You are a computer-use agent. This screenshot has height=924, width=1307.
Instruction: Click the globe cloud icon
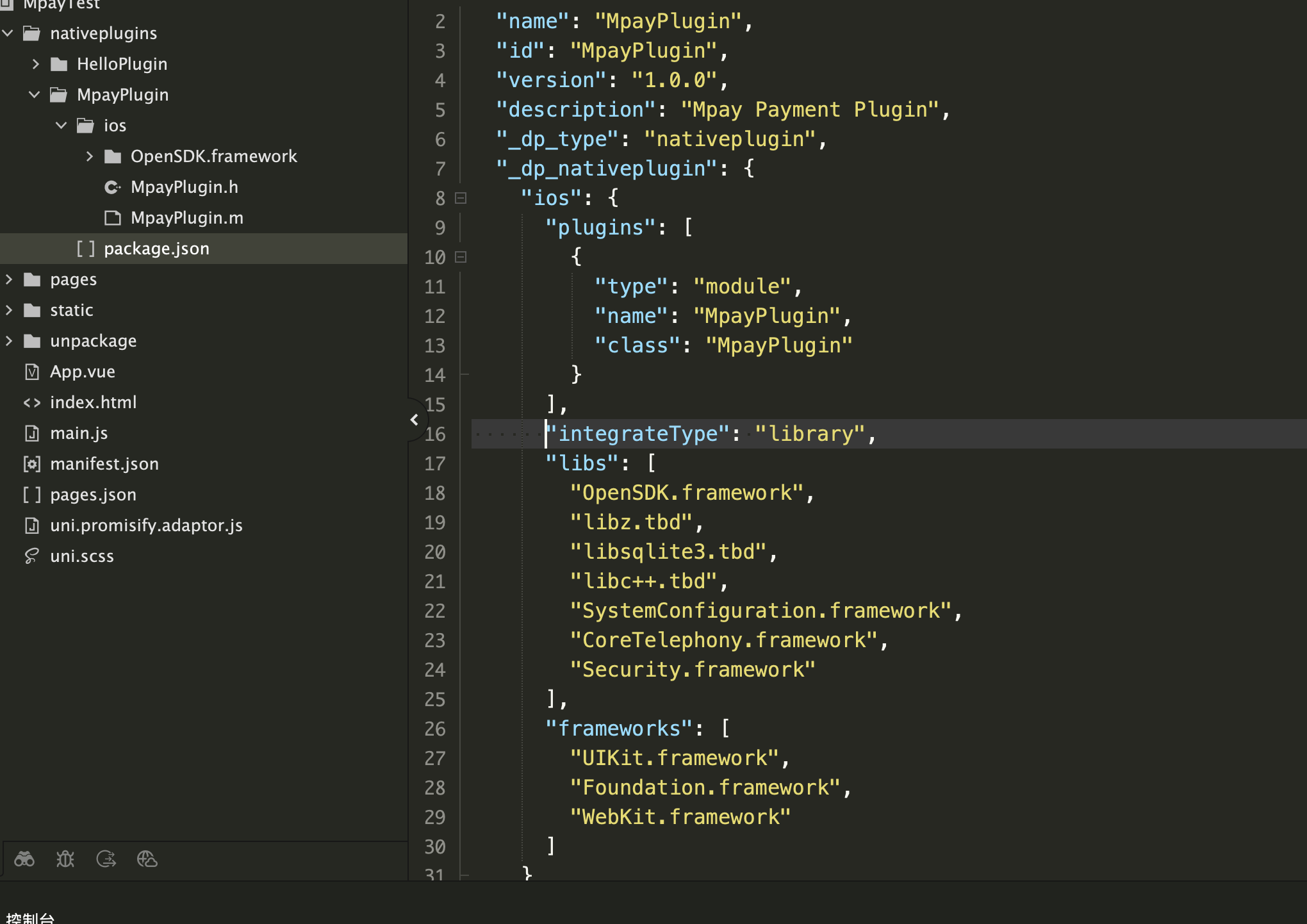point(147,859)
